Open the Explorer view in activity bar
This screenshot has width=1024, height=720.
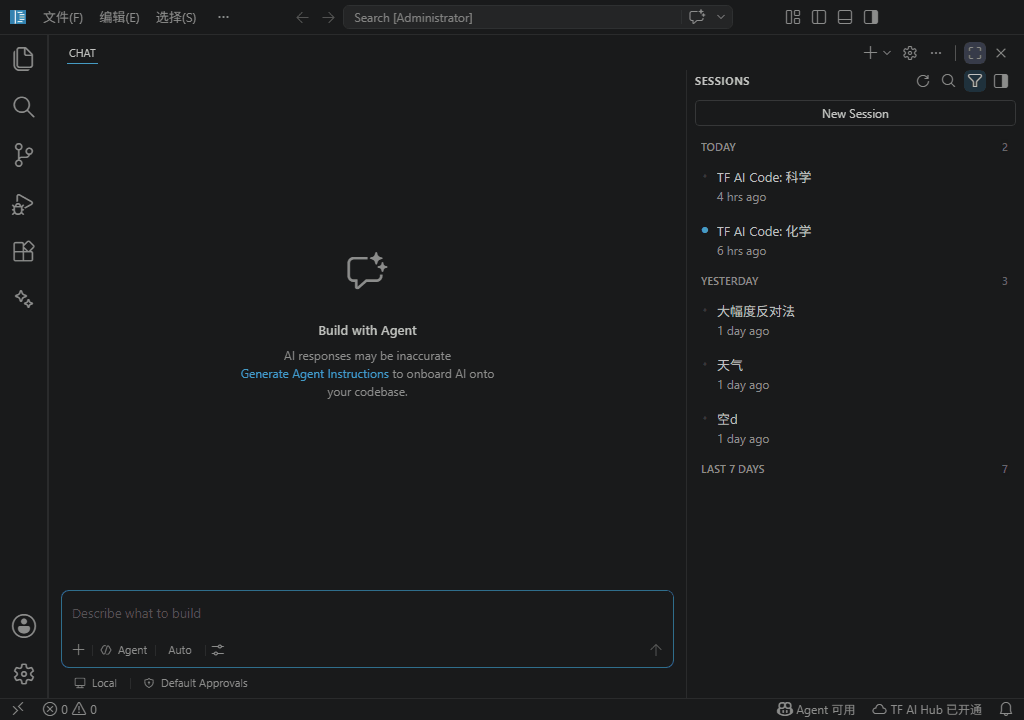[x=24, y=59]
